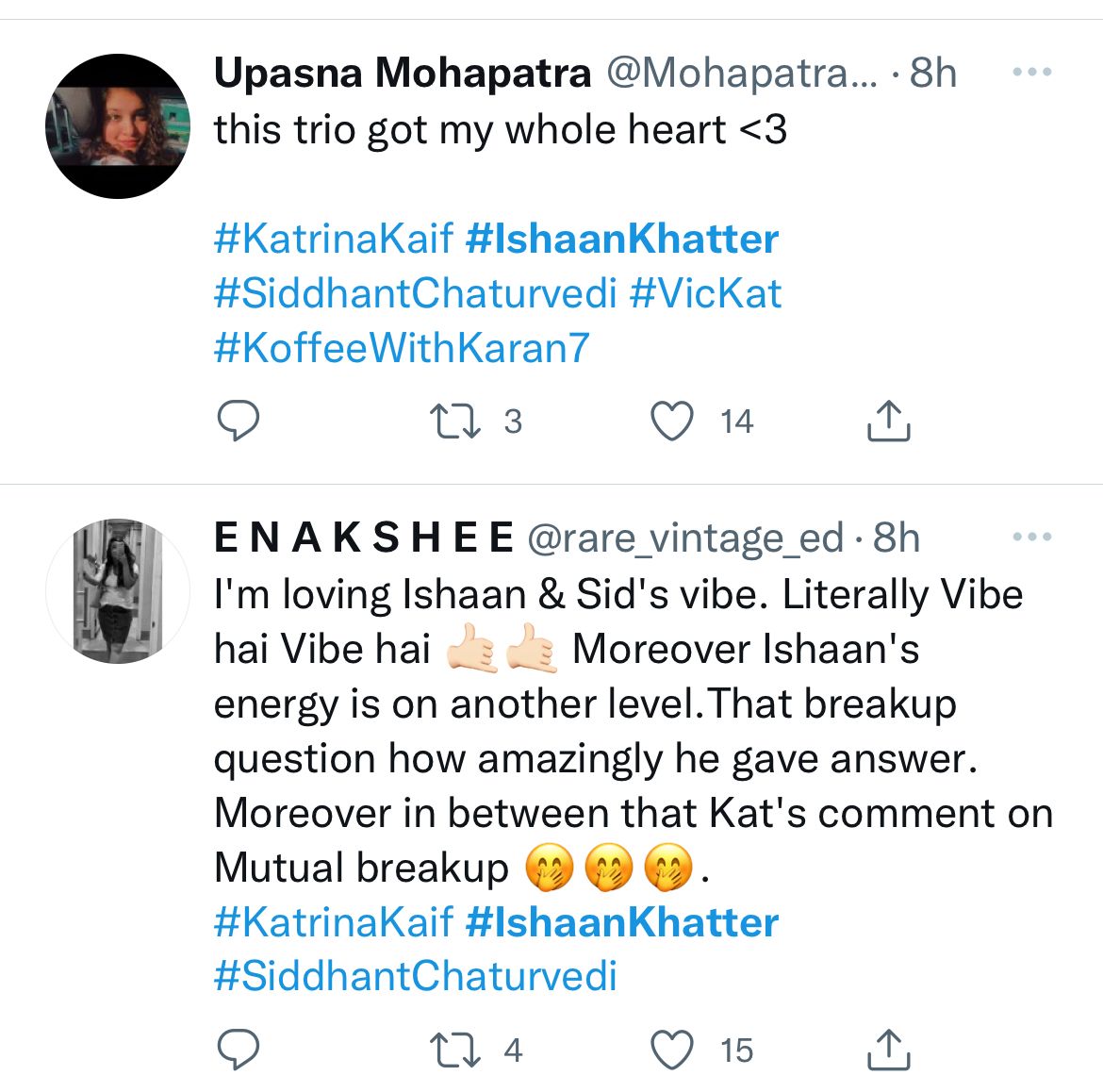
Task: Click the Upasna Mohapatra display name
Action: click(x=403, y=73)
